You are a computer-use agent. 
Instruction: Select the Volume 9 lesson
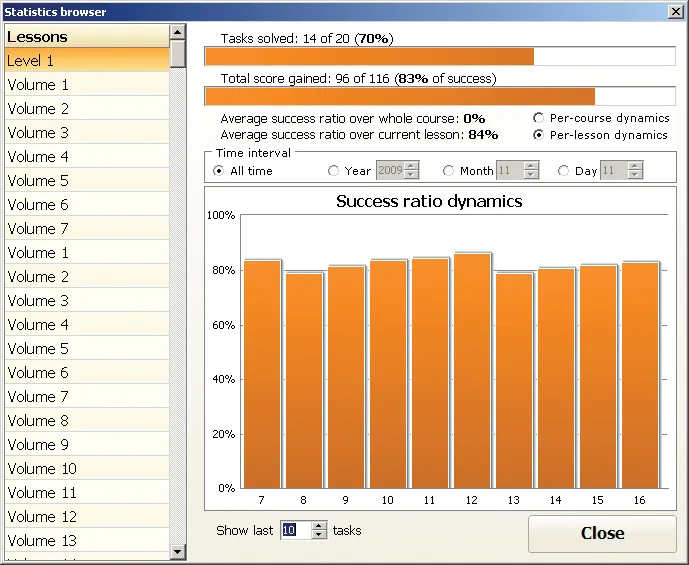(87, 444)
